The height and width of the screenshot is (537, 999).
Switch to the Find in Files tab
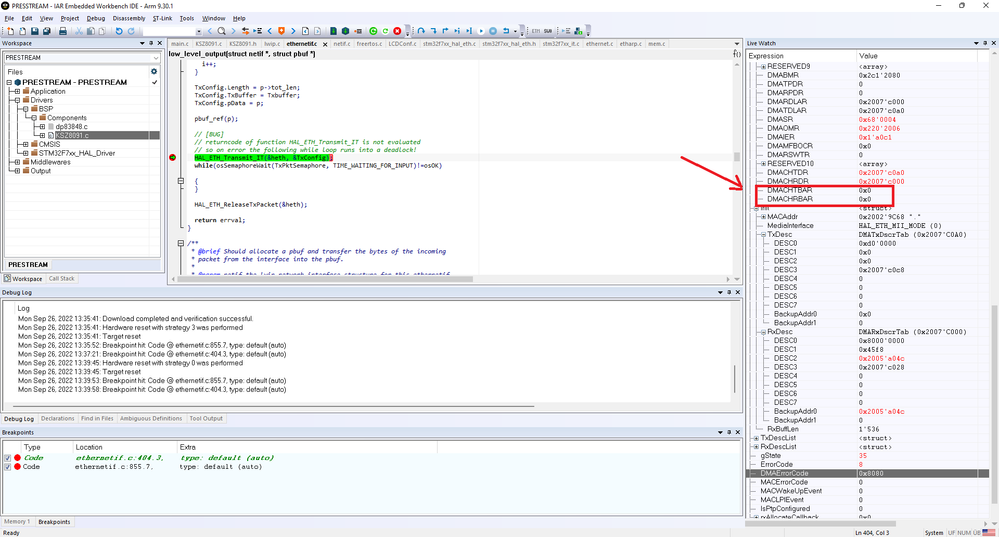pyautogui.click(x=97, y=419)
